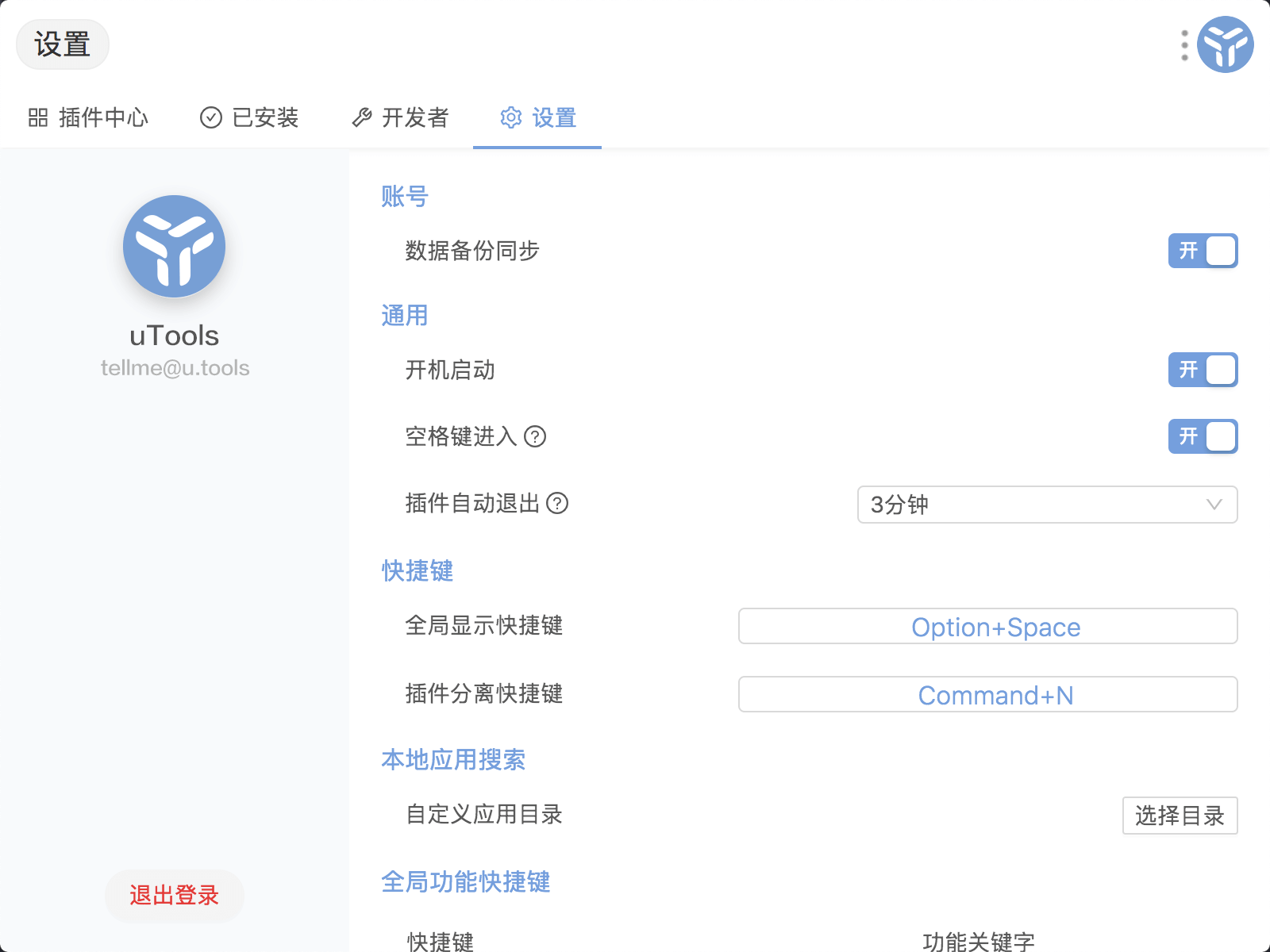This screenshot has width=1270, height=952.
Task: Click the 选择目录 button
Action: pyautogui.click(x=1180, y=816)
